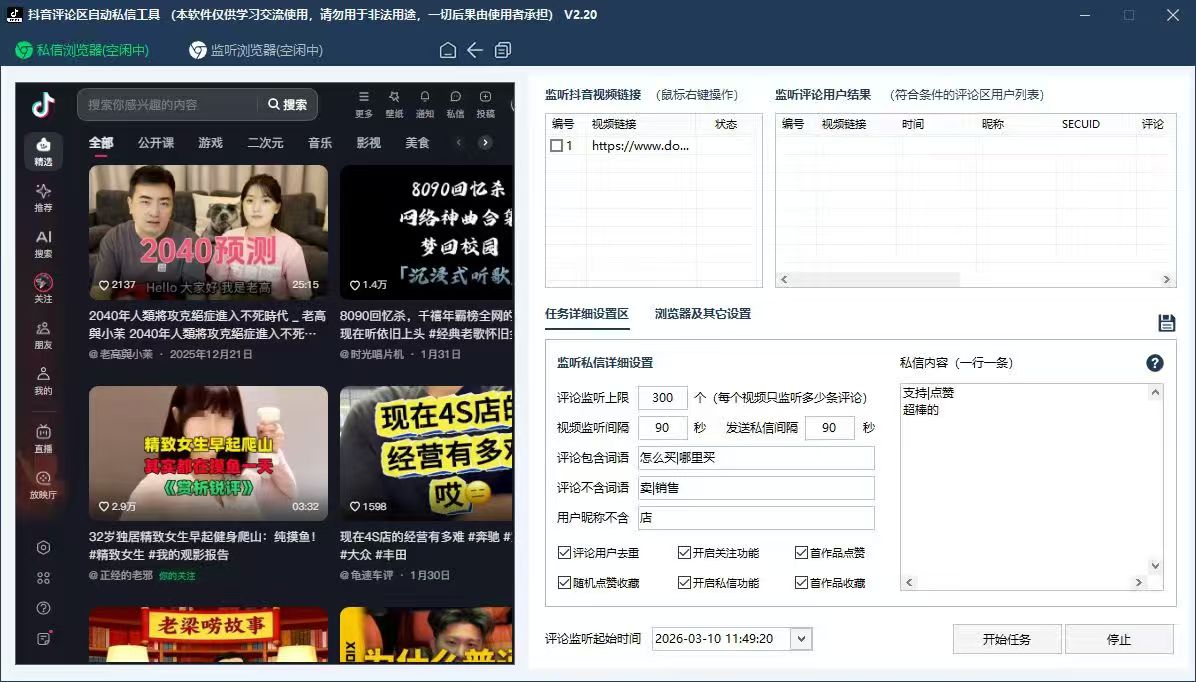Image resolution: width=1196 pixels, height=682 pixels.
Task: Click the blue help question mark icon
Action: pos(1155,363)
